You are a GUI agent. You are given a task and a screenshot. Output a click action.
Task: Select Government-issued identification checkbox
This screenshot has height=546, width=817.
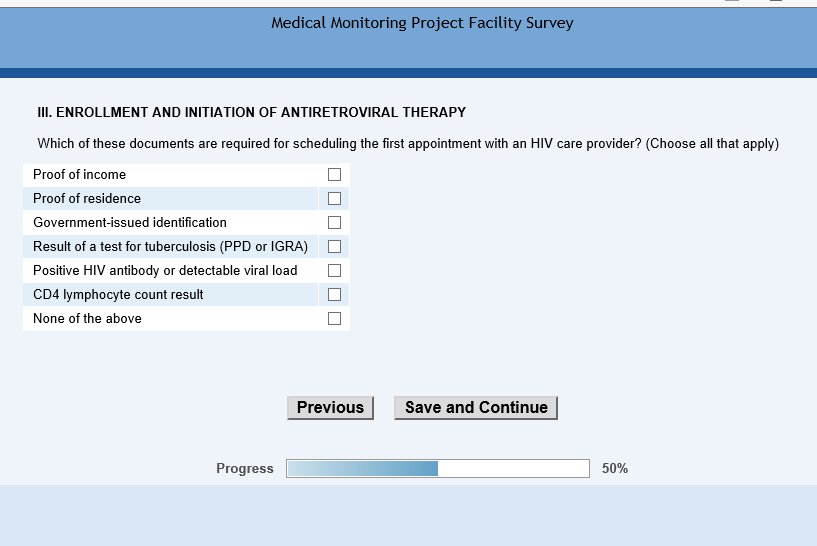click(335, 222)
